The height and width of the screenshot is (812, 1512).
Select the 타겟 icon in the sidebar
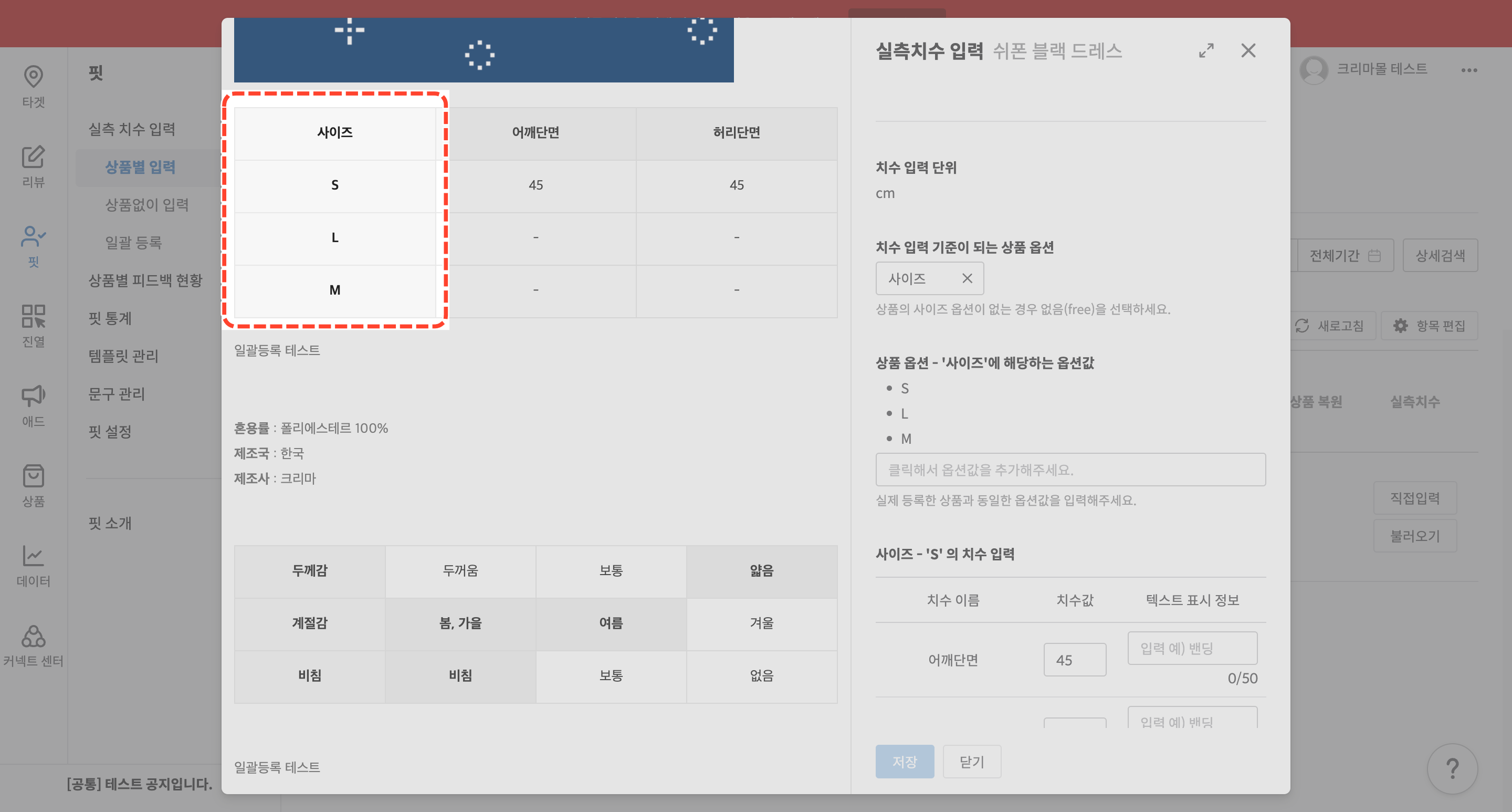pos(33,85)
